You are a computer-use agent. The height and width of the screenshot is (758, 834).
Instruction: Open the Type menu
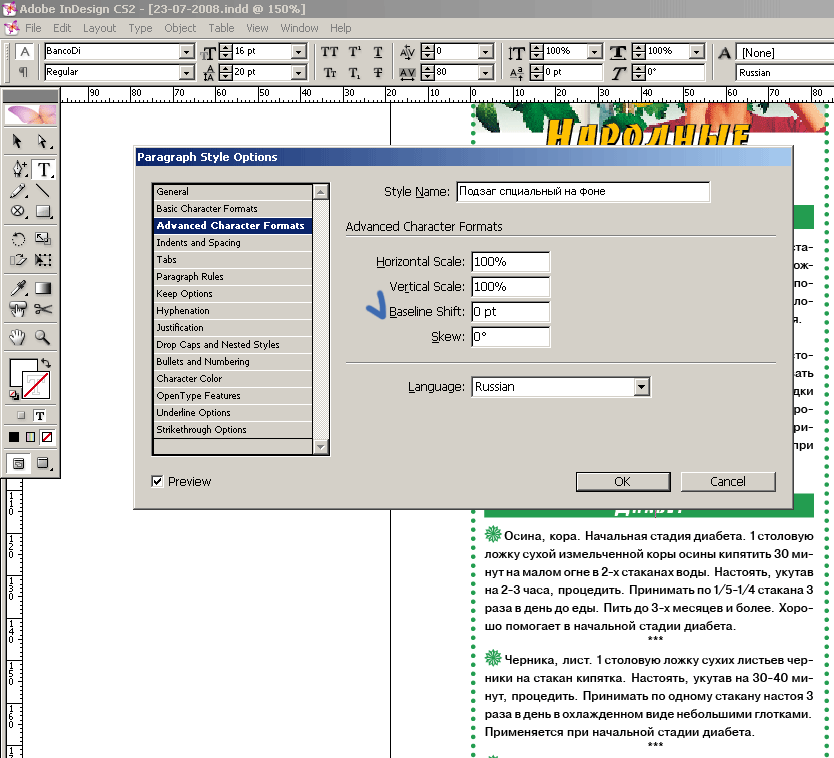140,28
